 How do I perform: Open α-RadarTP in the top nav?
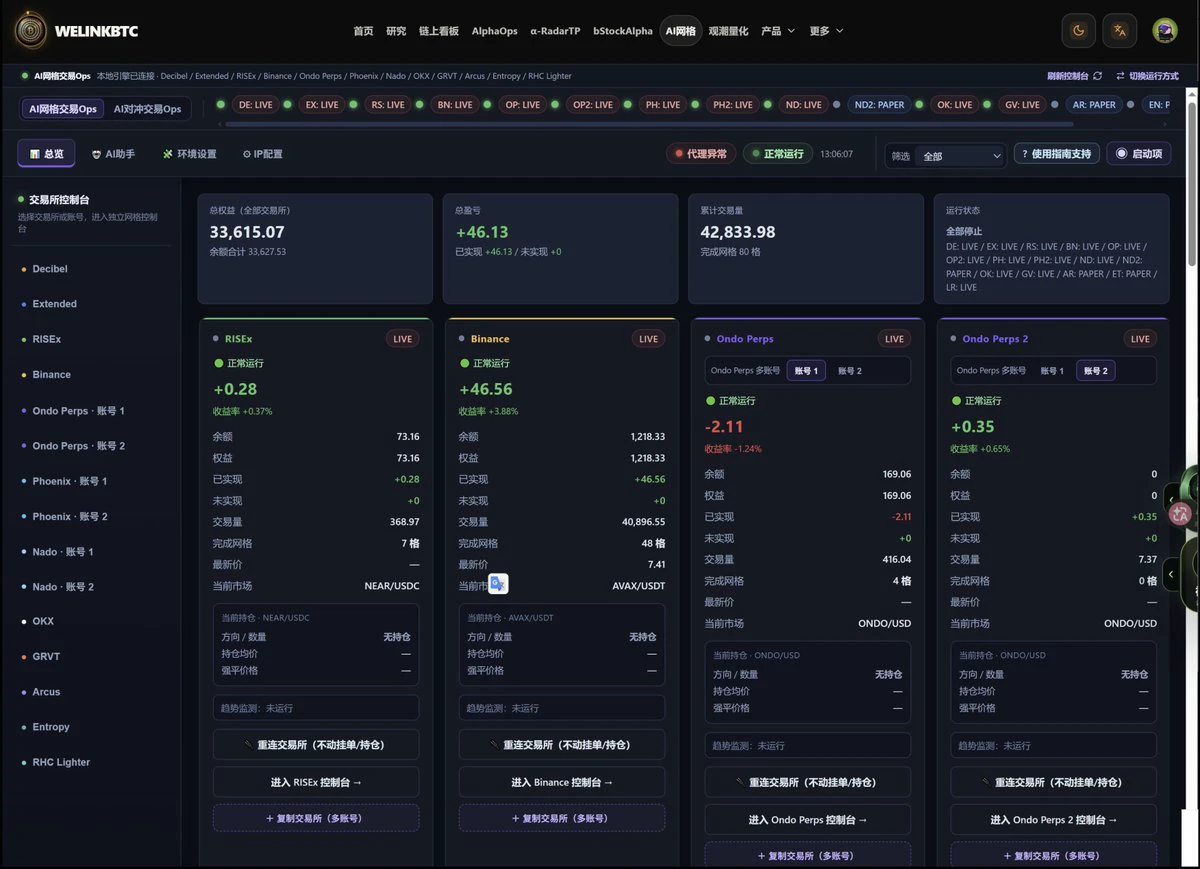[555, 31]
